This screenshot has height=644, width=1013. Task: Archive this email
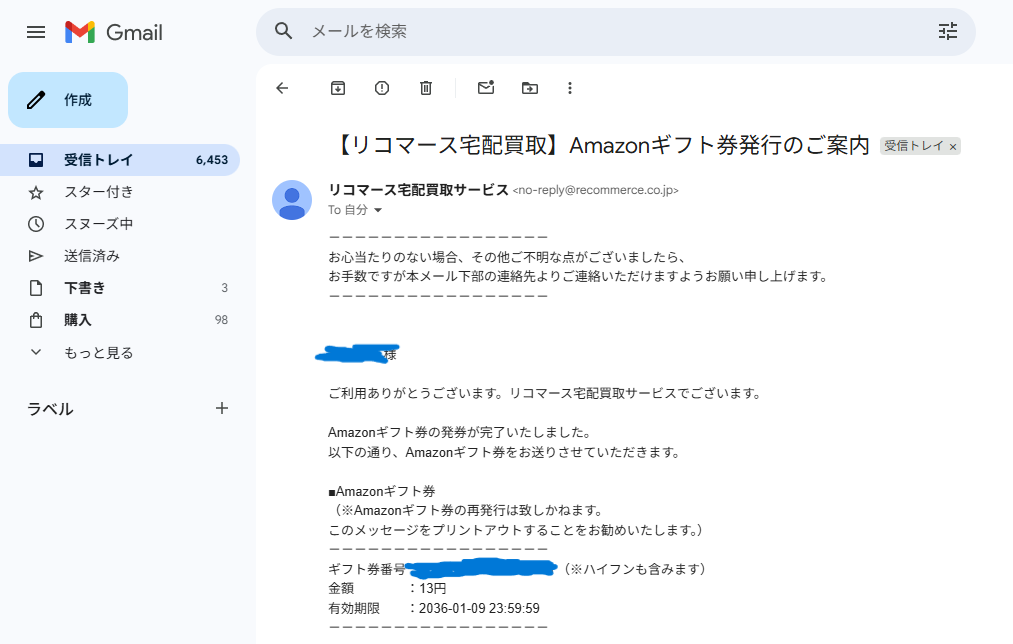point(338,88)
